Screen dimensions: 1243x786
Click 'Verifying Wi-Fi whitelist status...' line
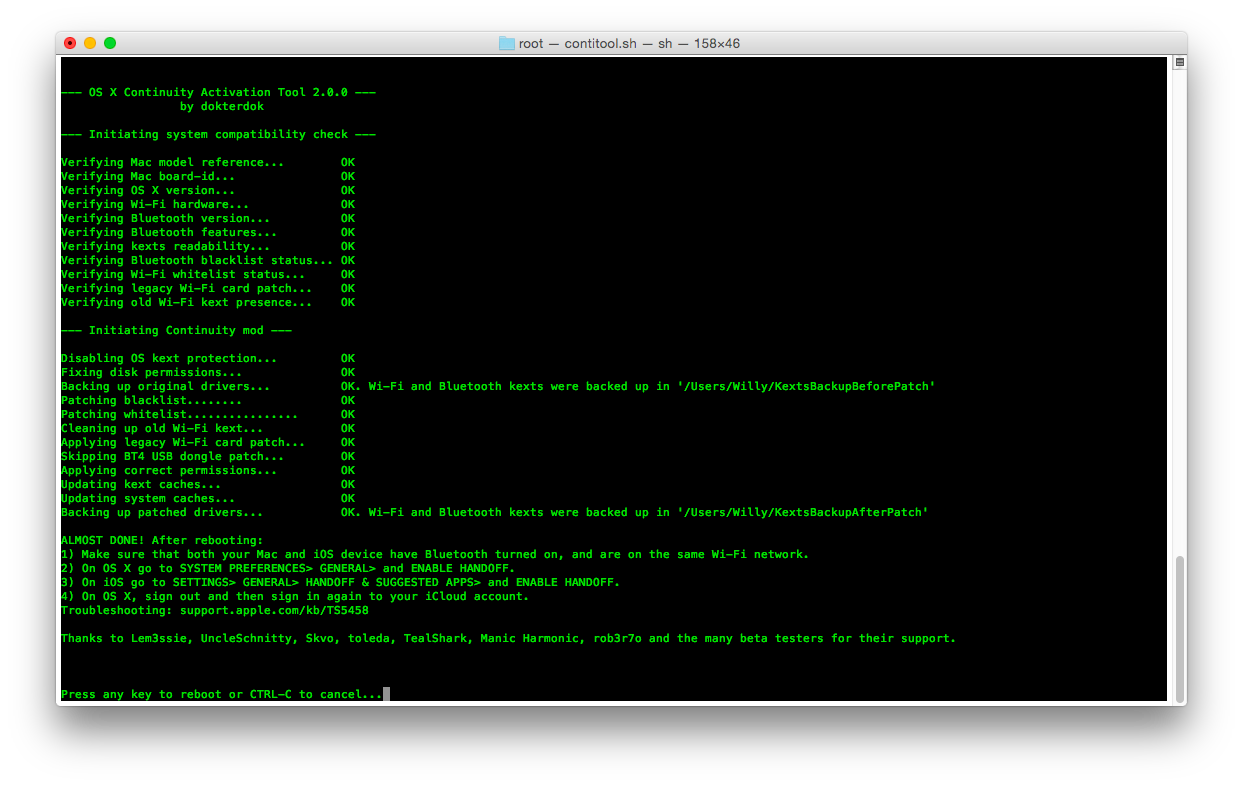(208, 274)
